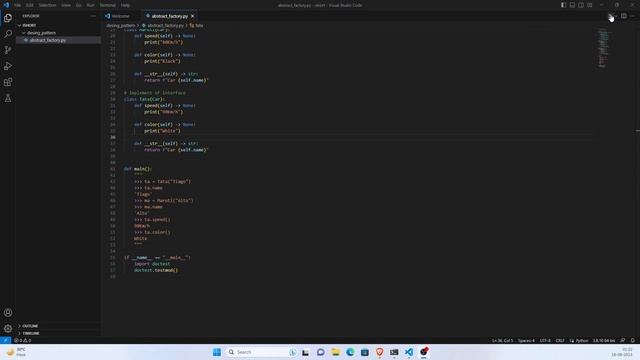The width and height of the screenshot is (640, 360).
Task: Open the Run menu
Action: tap(90, 5)
